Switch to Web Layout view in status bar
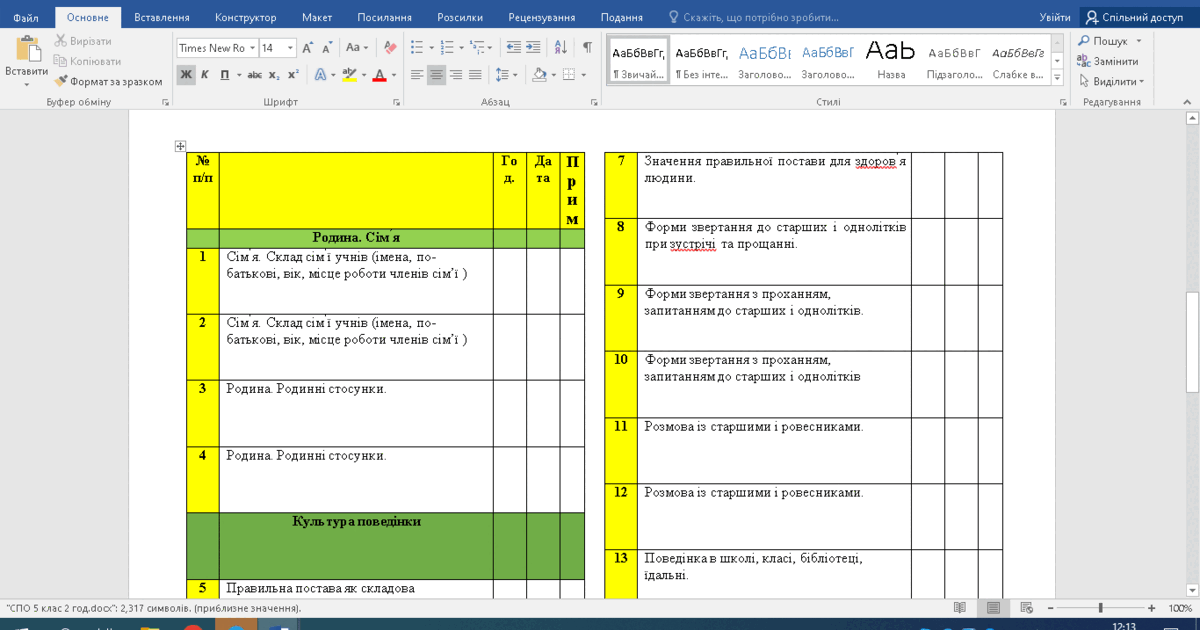The height and width of the screenshot is (630, 1200). coord(1026,608)
